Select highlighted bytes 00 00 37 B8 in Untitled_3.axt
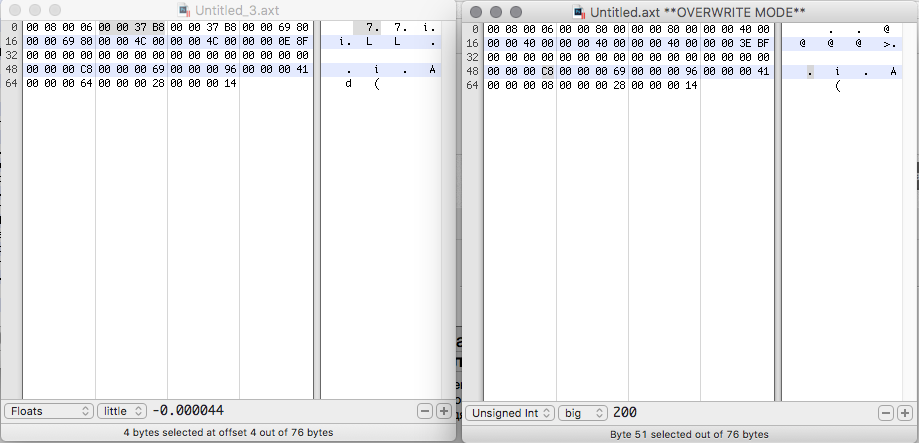Image resolution: width=919 pixels, height=443 pixels. pos(132,27)
